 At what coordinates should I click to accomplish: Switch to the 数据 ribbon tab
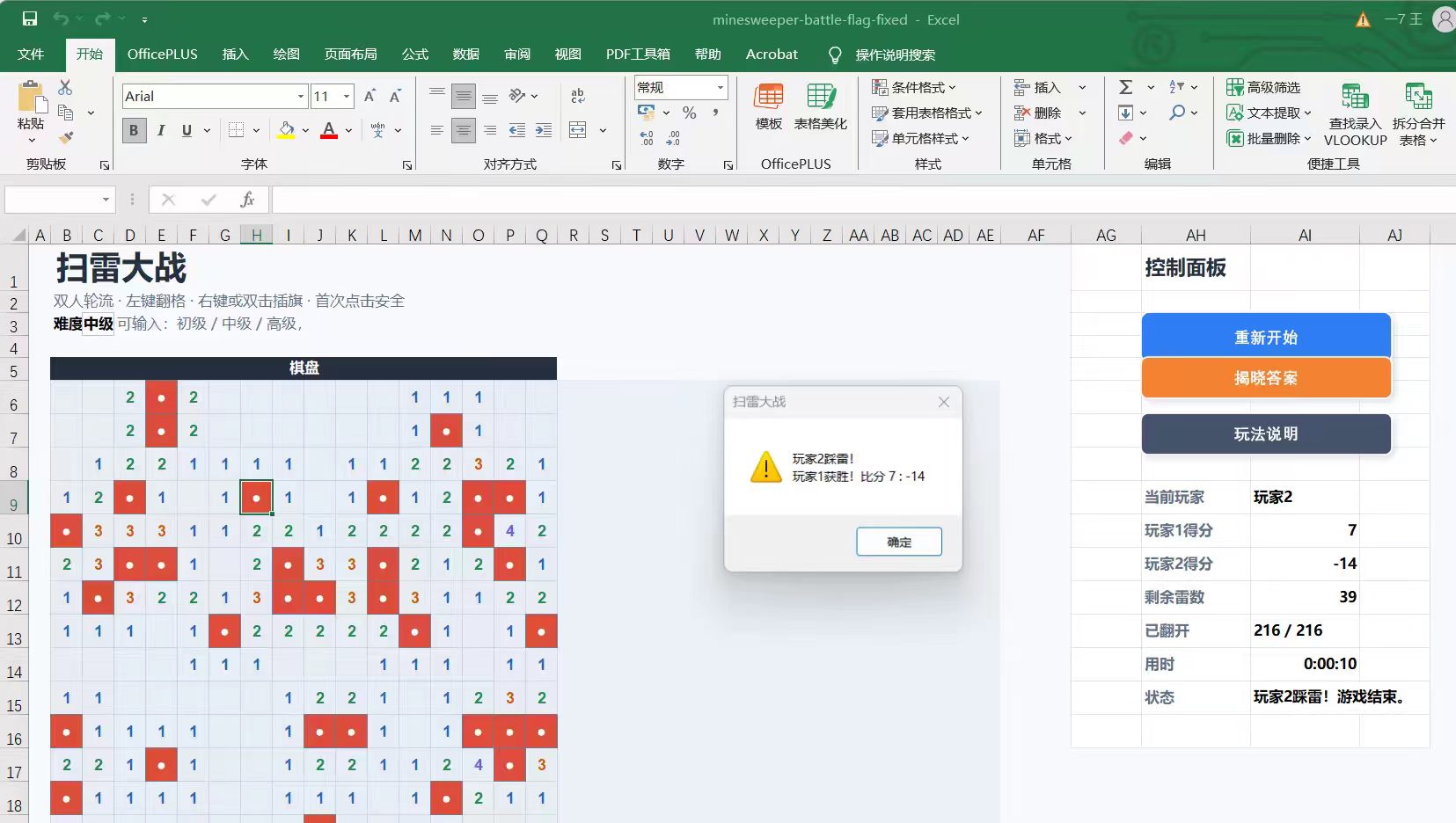pyautogui.click(x=466, y=55)
